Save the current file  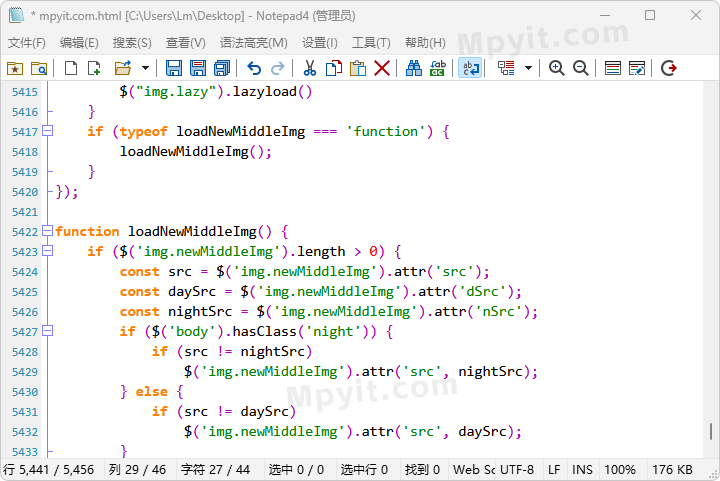click(174, 68)
